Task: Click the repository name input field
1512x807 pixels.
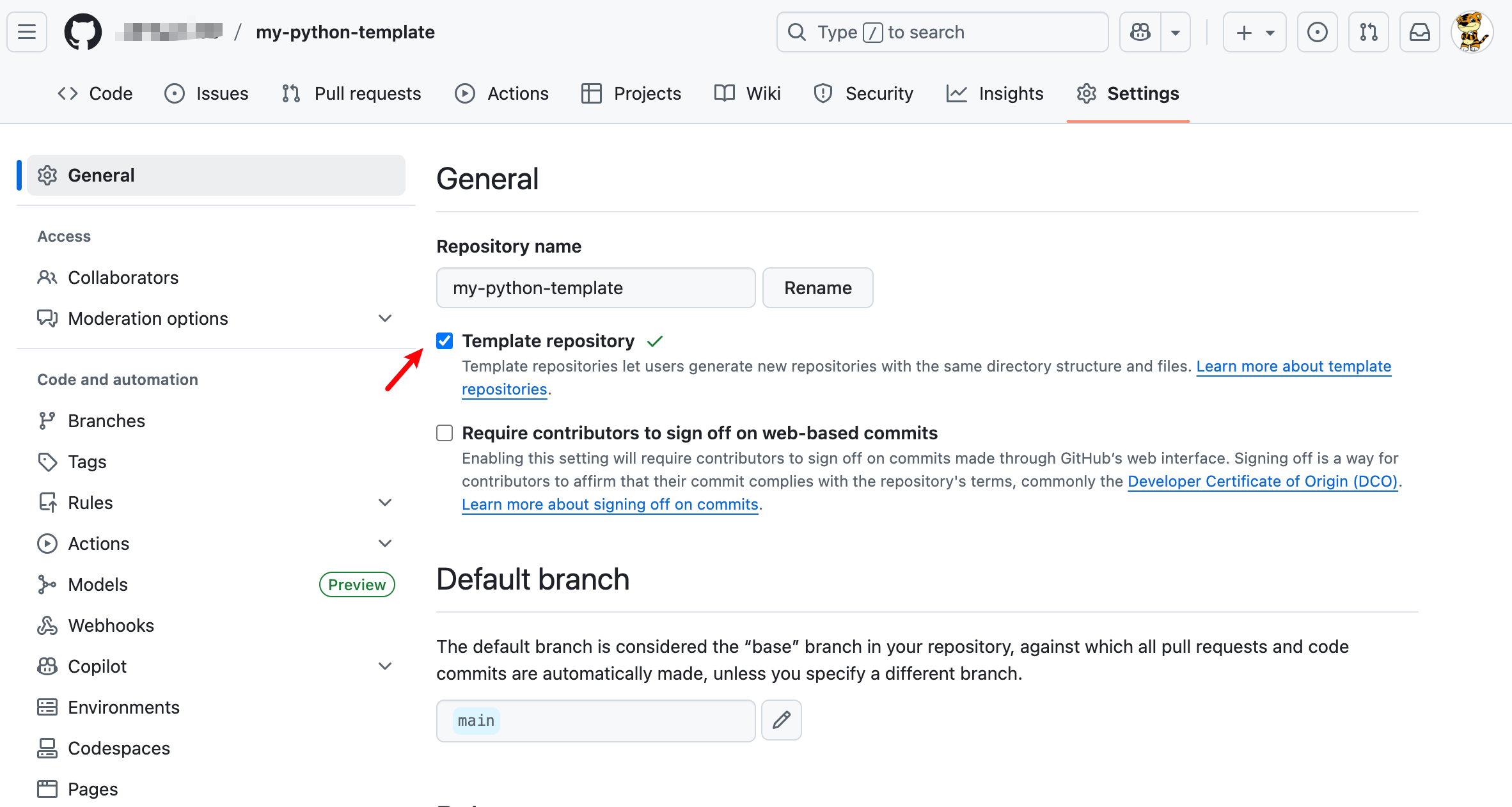Action: point(595,288)
